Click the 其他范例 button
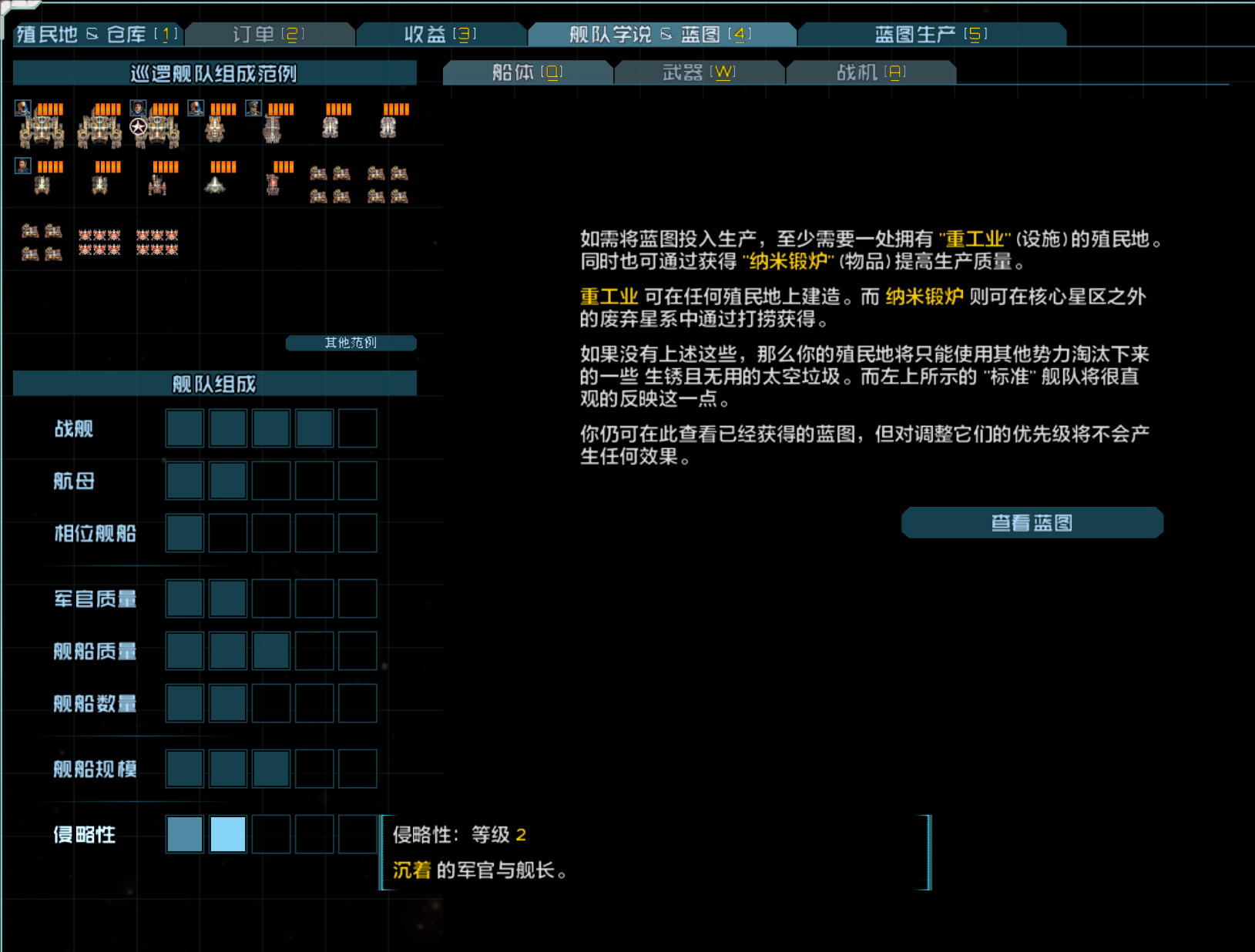The height and width of the screenshot is (952, 1255). click(351, 343)
